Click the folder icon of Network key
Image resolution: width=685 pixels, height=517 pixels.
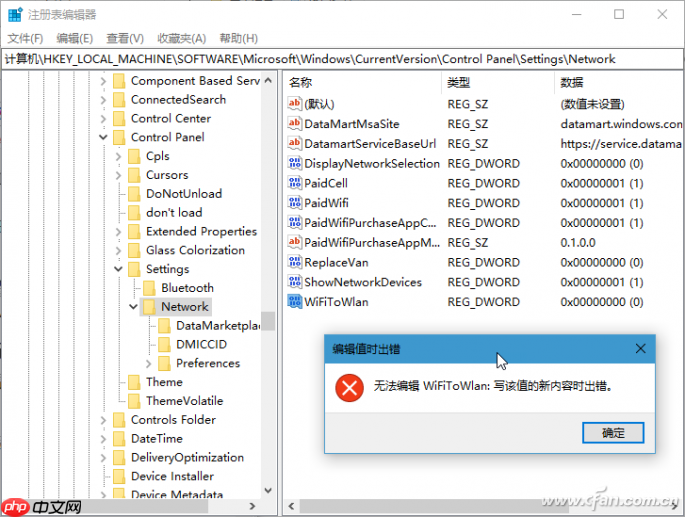click(149, 307)
